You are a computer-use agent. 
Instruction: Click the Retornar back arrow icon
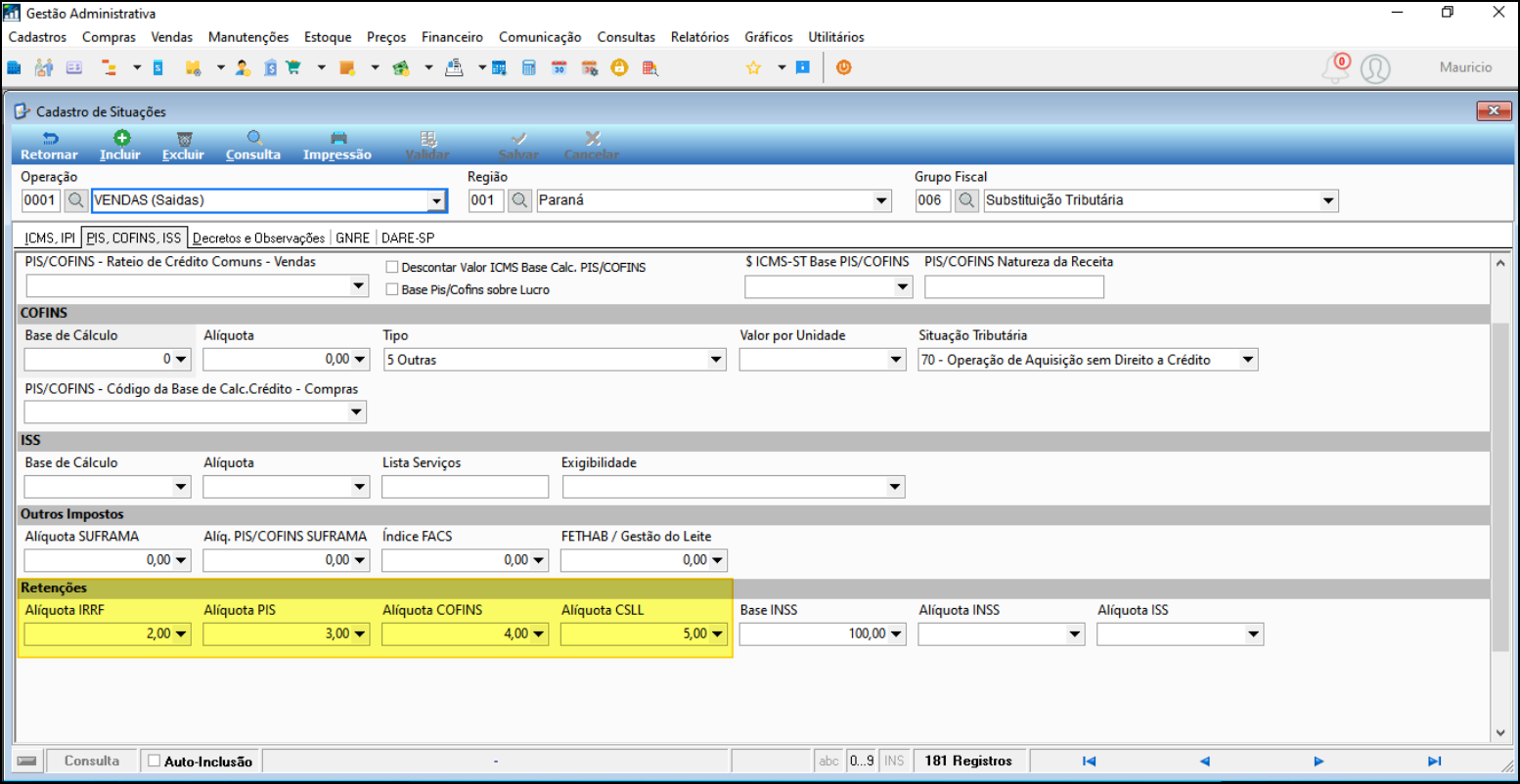49,139
